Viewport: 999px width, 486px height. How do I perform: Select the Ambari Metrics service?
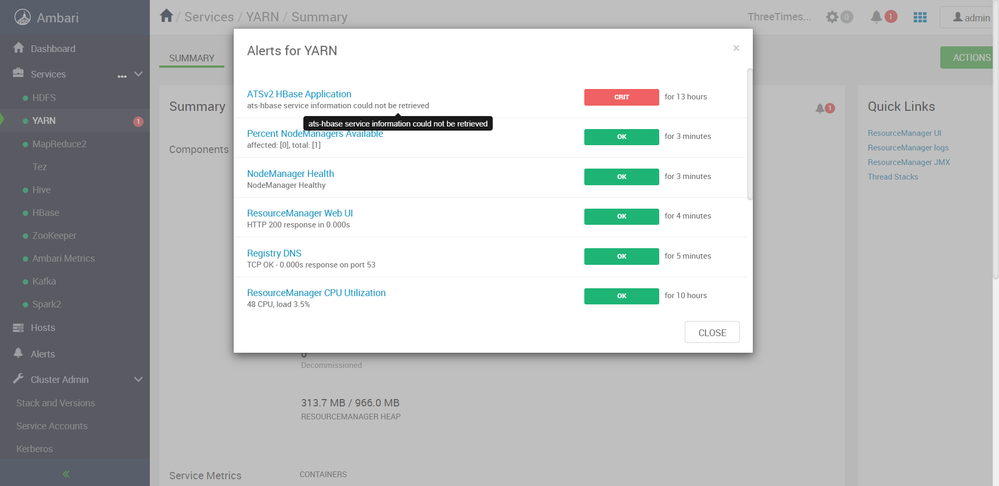pos(63,259)
